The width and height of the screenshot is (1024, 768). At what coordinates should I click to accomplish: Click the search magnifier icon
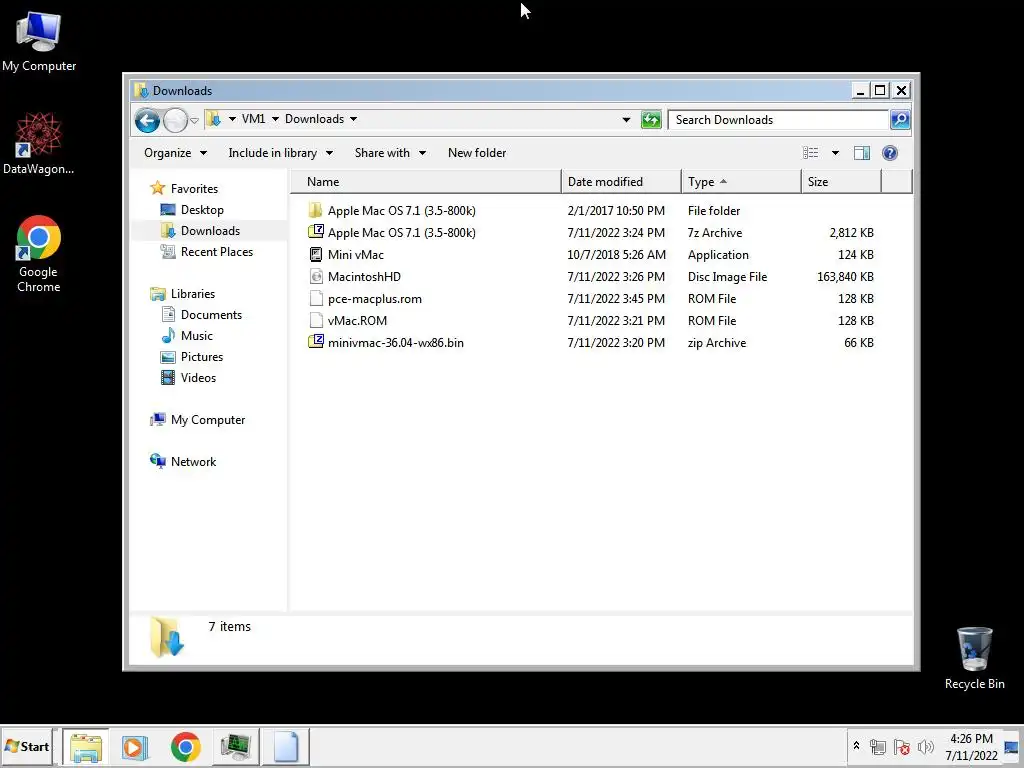coord(900,120)
